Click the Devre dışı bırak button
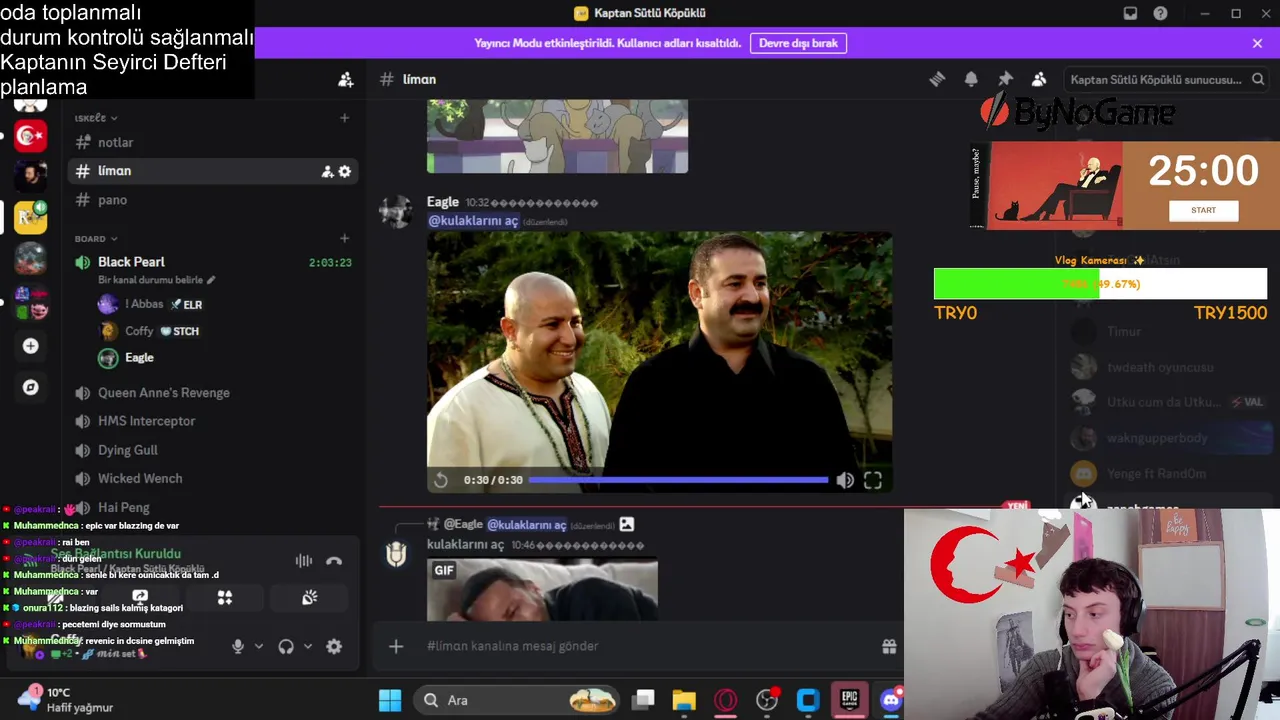Image resolution: width=1280 pixels, height=720 pixels. pos(798,43)
